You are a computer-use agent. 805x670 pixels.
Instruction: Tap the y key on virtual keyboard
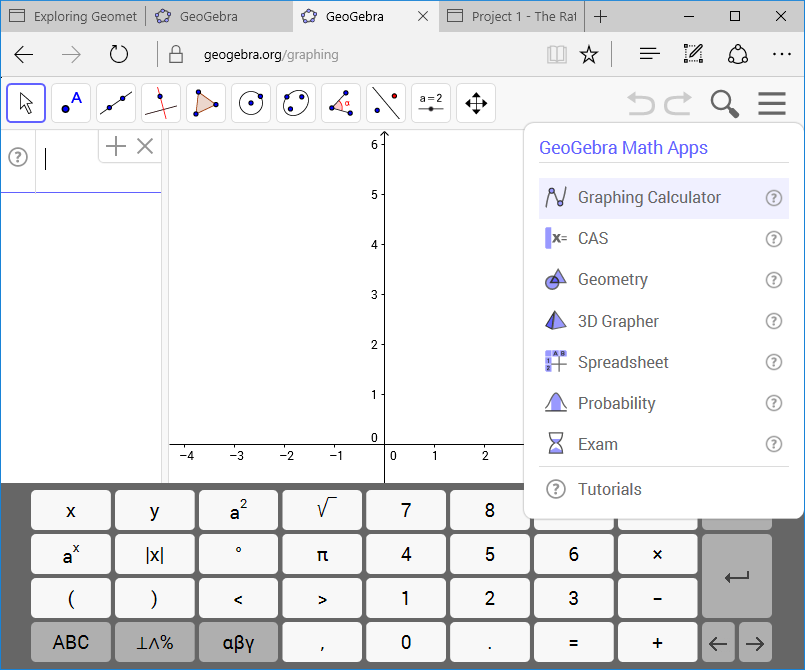coord(155,510)
